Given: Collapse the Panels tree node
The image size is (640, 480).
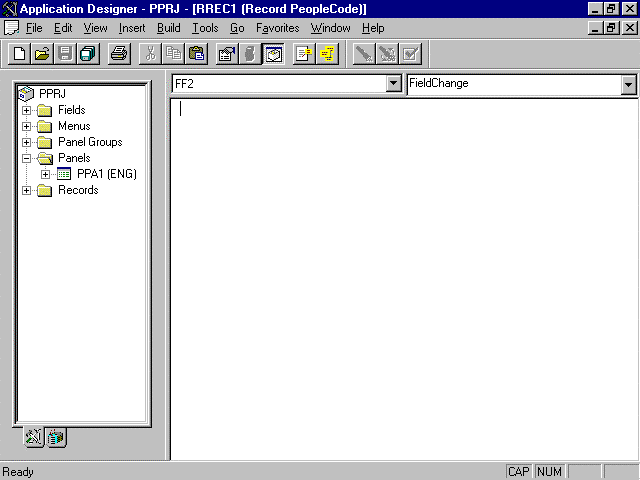Looking at the screenshot, I should coord(27,158).
